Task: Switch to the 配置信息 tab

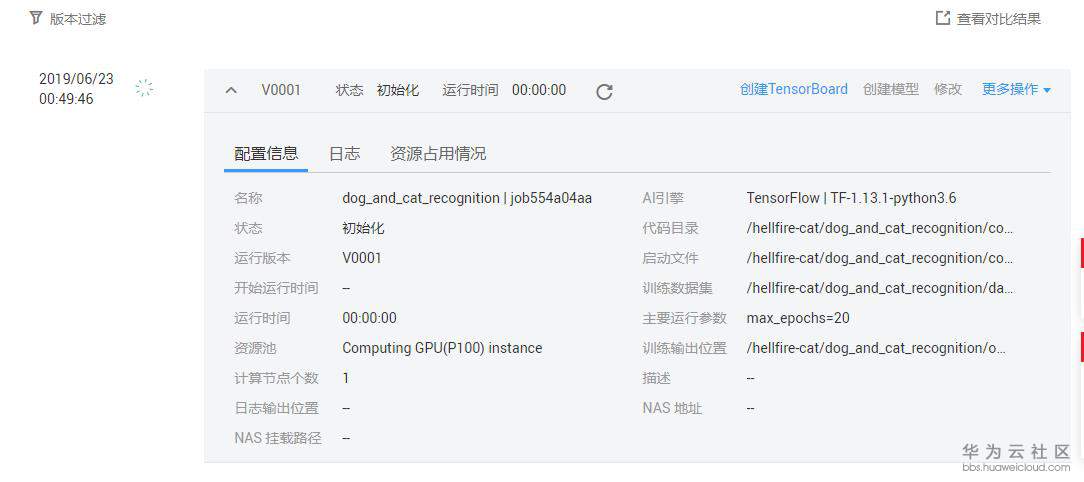Action: click(266, 154)
